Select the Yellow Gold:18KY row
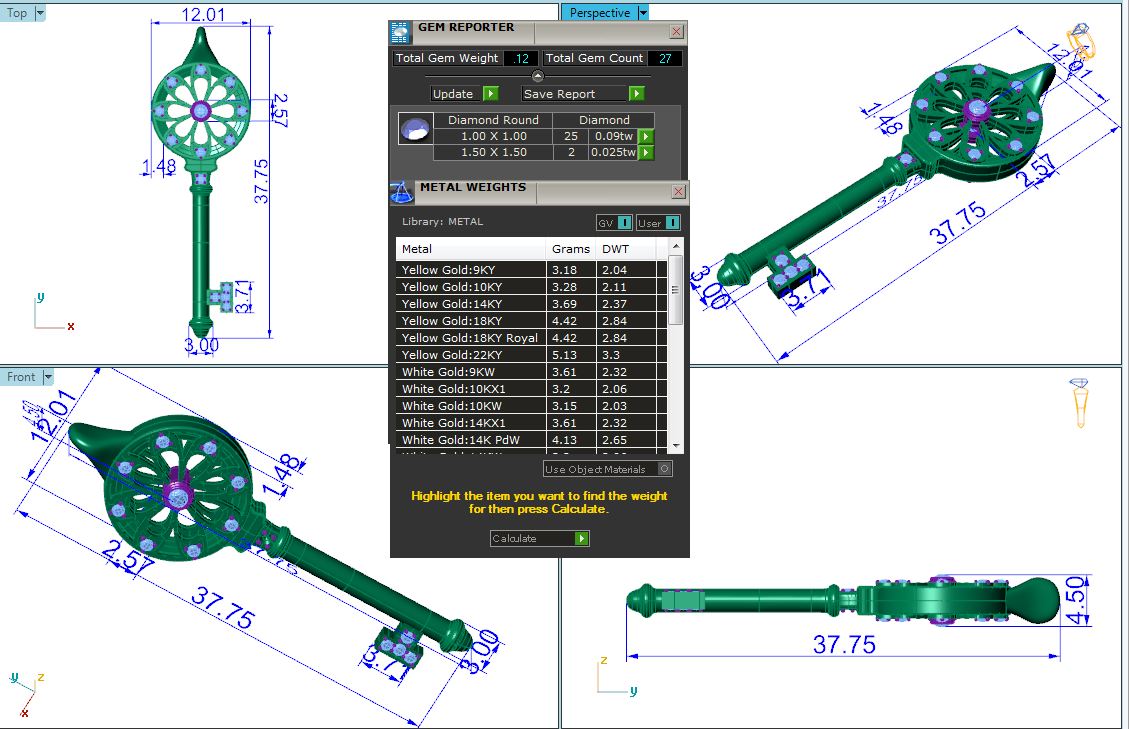Screen dimensions: 1129x729 point(531,321)
